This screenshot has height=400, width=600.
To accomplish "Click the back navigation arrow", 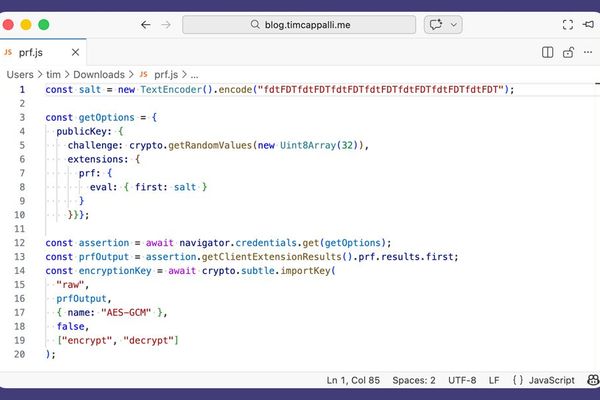I will point(146,24).
